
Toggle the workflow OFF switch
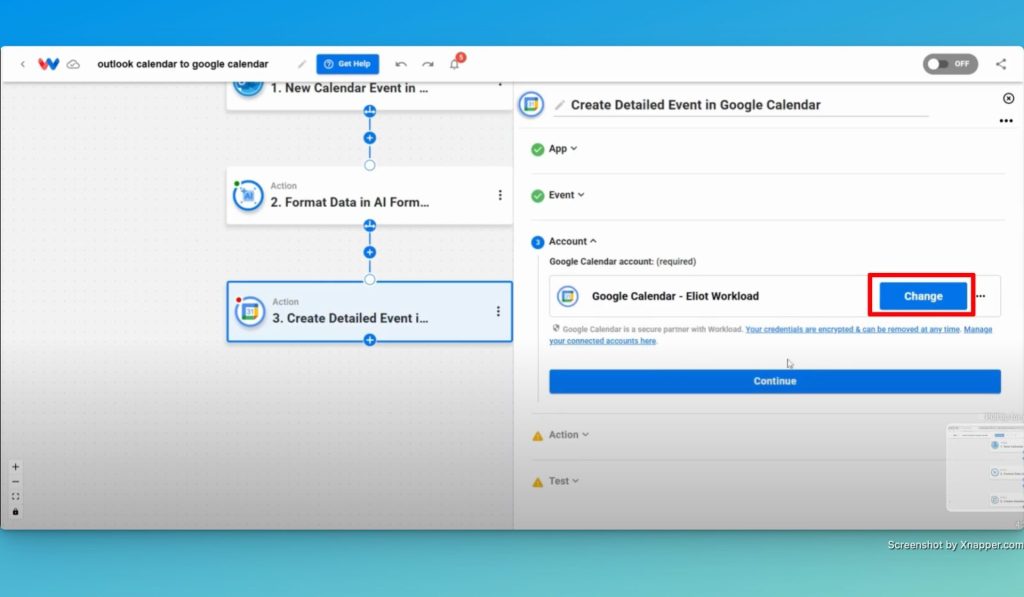tap(950, 64)
